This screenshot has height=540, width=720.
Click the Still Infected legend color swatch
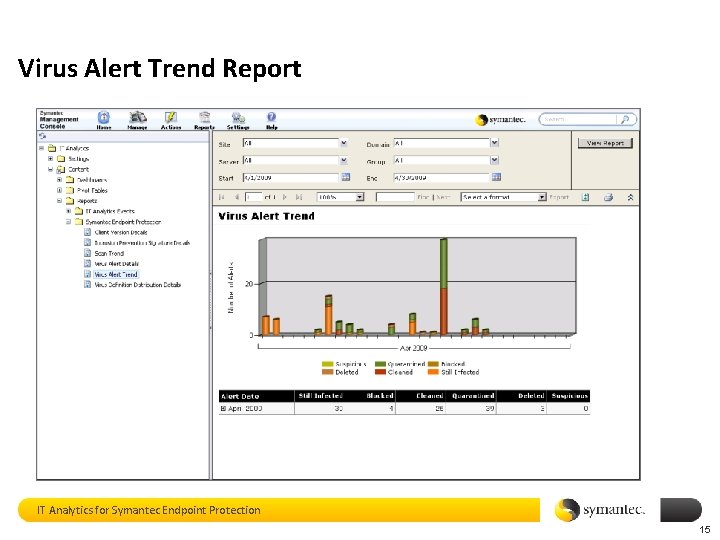coord(433,372)
